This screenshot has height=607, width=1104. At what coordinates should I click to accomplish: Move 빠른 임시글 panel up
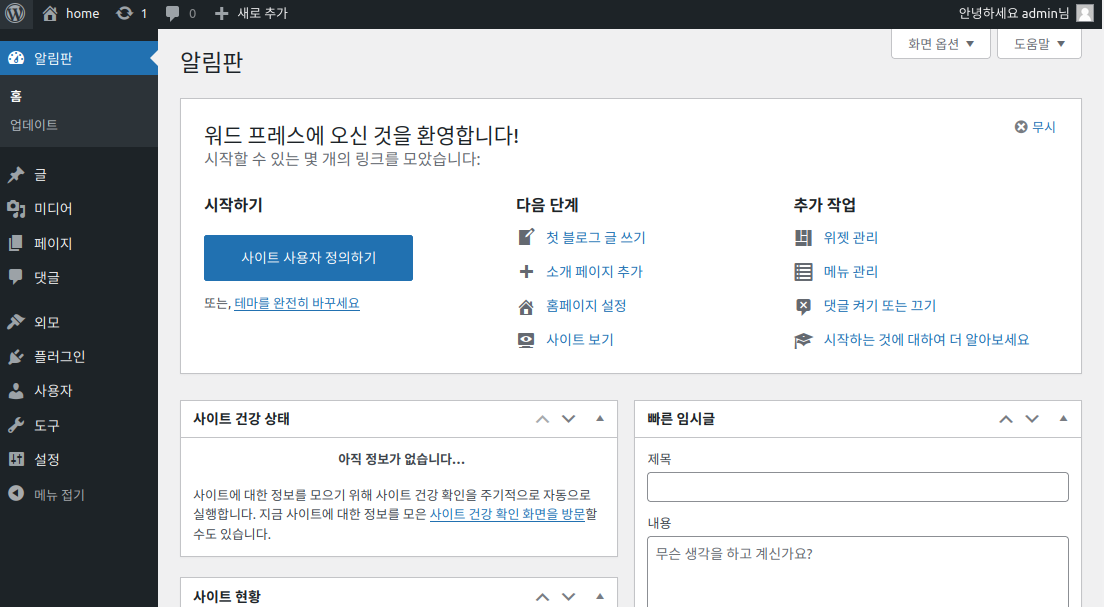[1005, 419]
